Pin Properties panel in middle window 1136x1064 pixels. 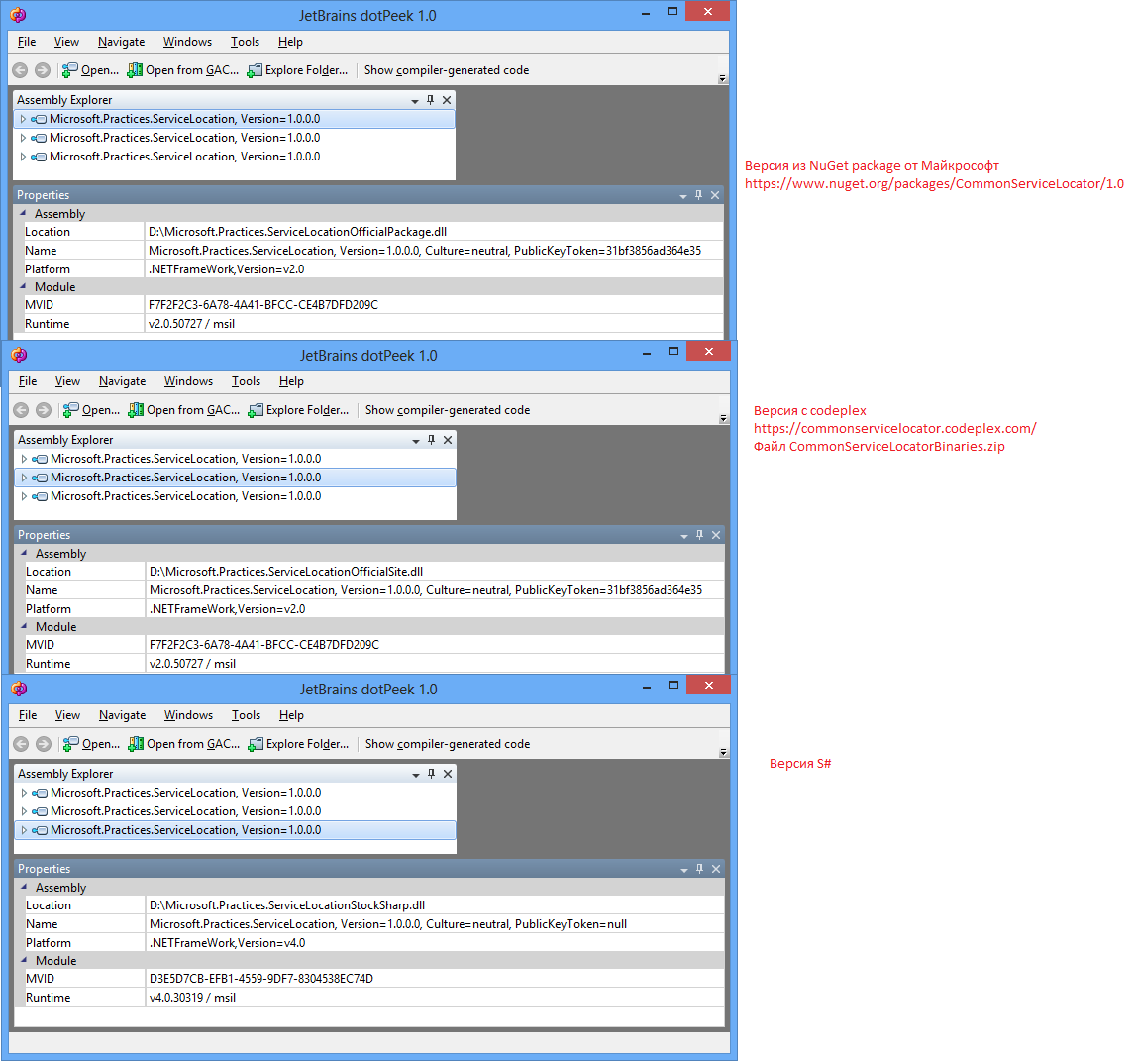tap(699, 535)
